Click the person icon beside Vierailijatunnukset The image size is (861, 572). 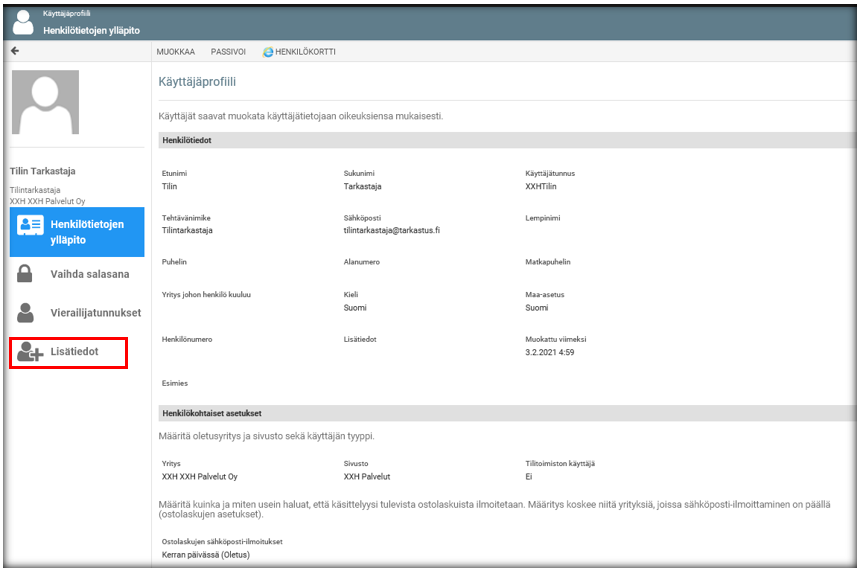point(26,312)
